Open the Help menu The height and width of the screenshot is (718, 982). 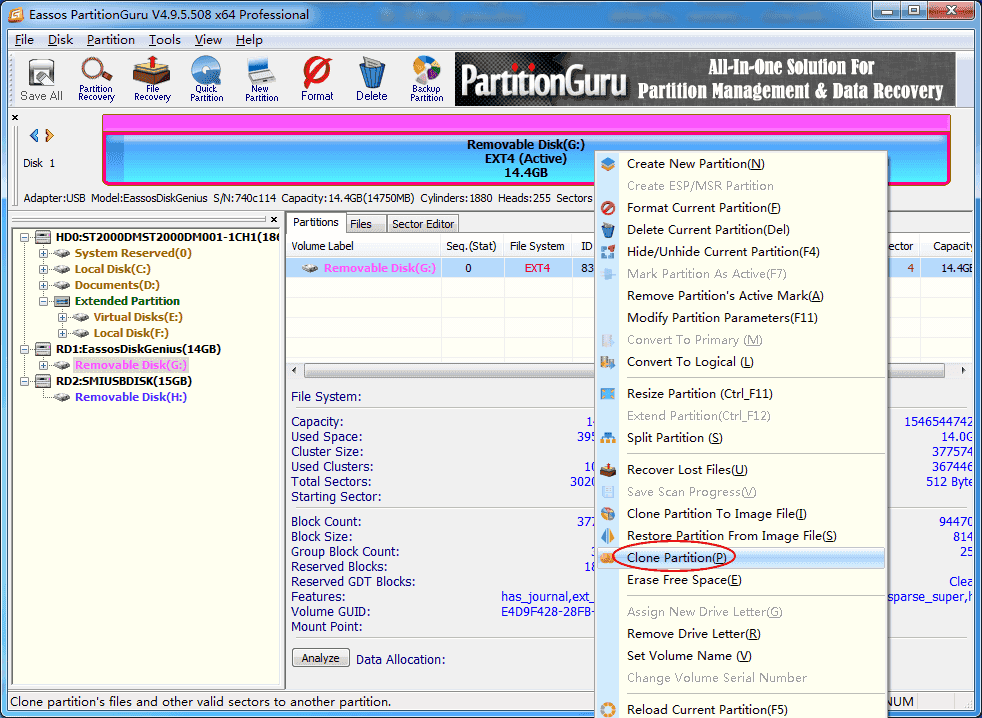click(x=249, y=39)
